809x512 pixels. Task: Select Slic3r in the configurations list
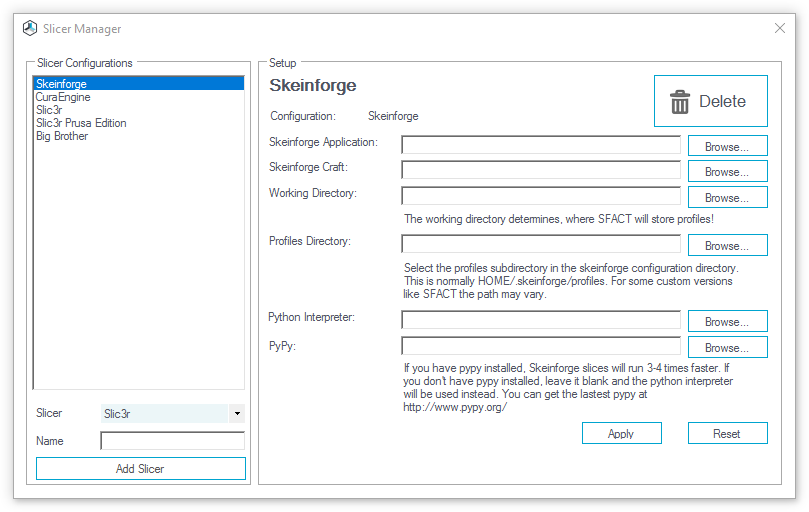(138, 110)
